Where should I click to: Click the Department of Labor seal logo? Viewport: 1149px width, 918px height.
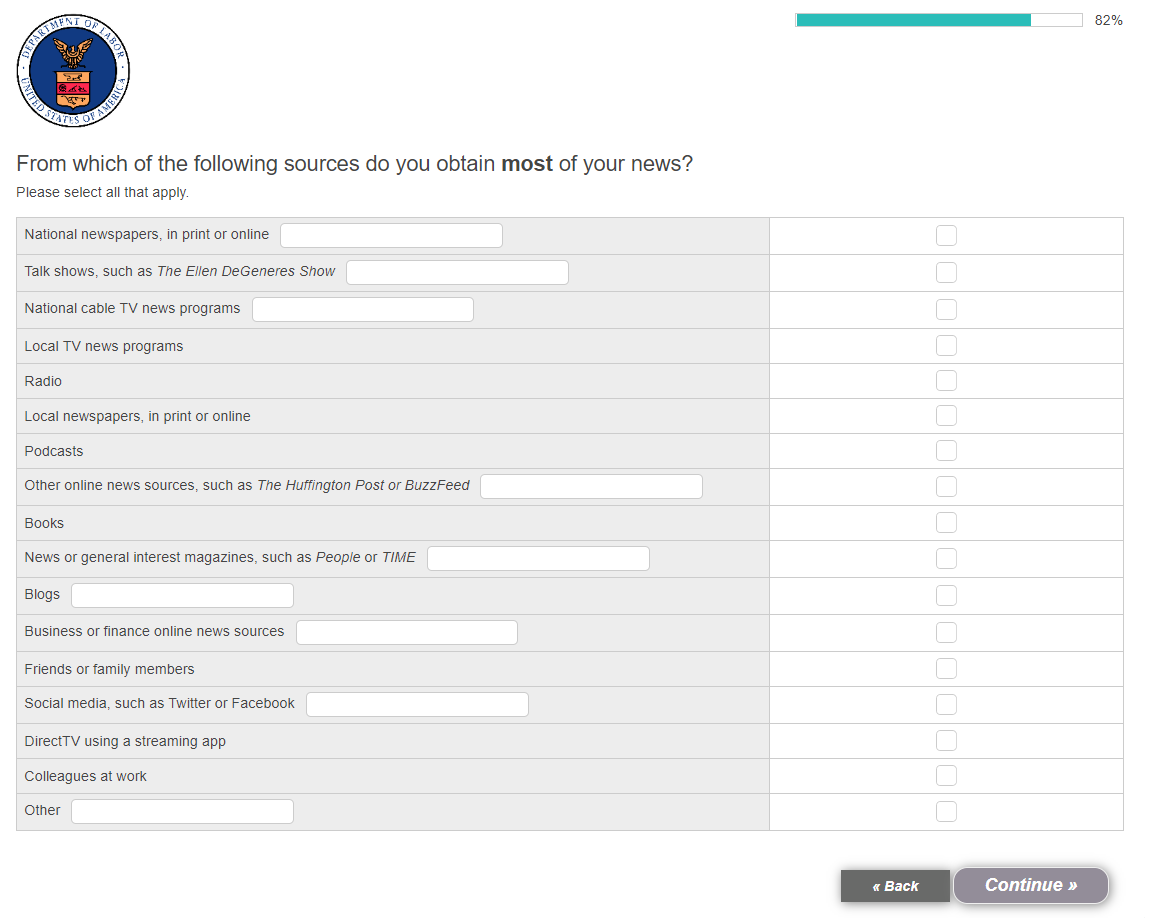click(73, 71)
